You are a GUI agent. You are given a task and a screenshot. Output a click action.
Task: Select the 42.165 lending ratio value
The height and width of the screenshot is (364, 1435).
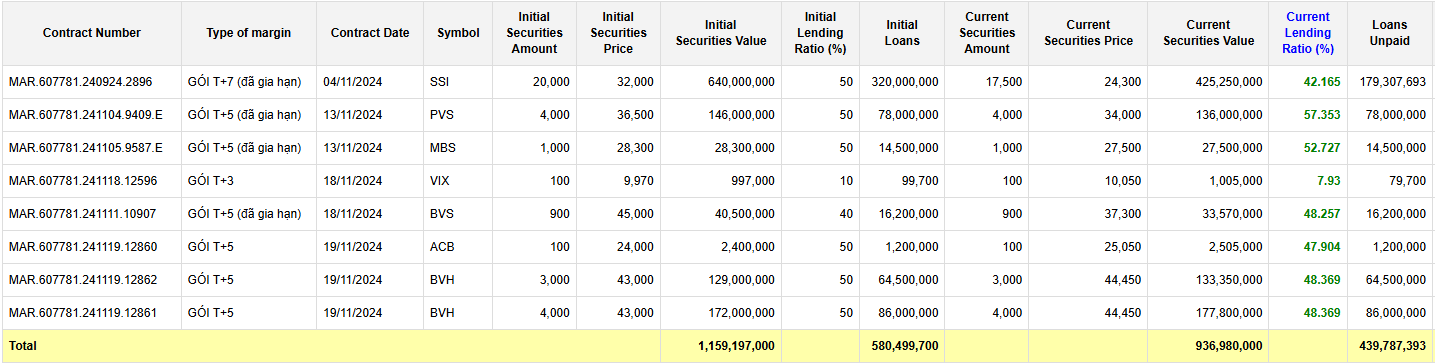1322,82
